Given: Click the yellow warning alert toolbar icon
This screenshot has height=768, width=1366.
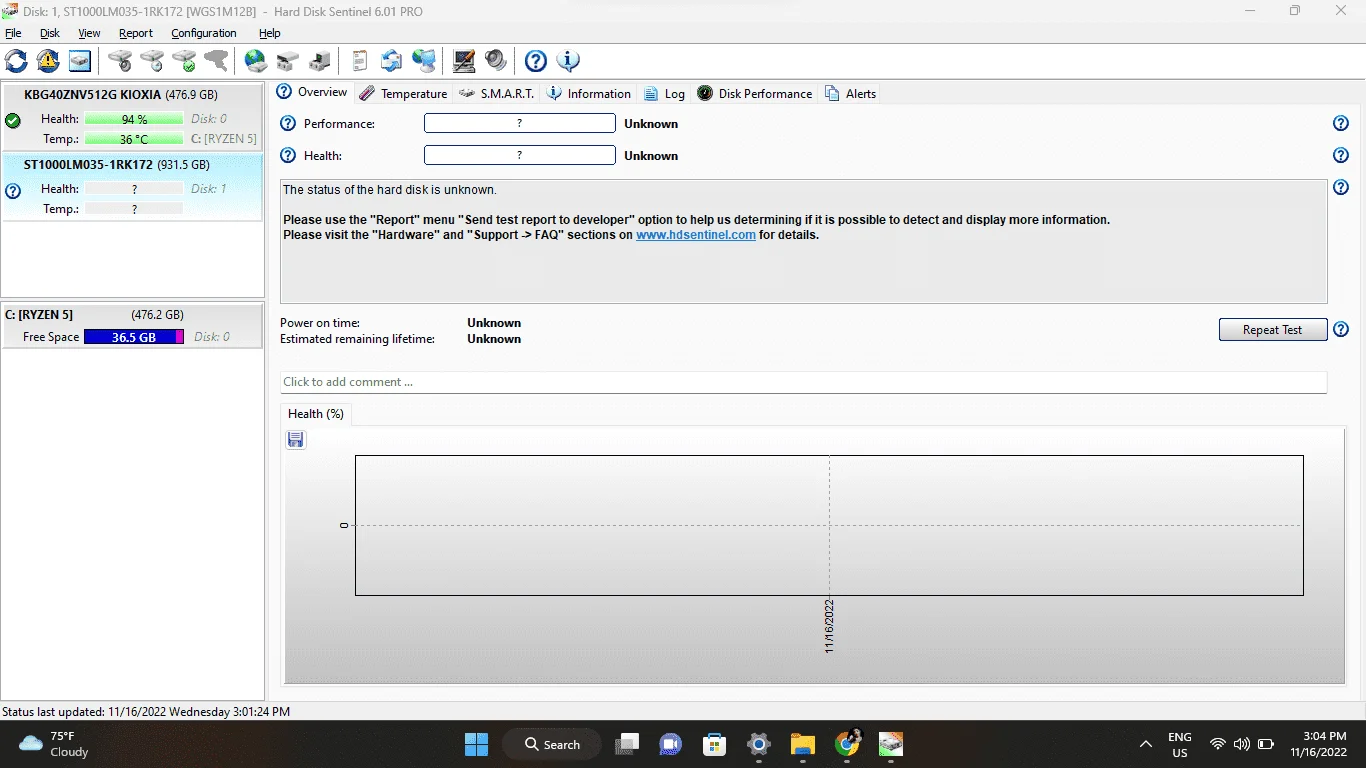Looking at the screenshot, I should coord(48,61).
